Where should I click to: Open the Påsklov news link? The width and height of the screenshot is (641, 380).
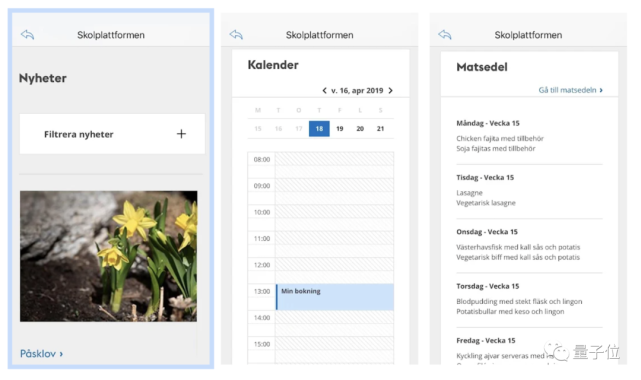pos(41,353)
